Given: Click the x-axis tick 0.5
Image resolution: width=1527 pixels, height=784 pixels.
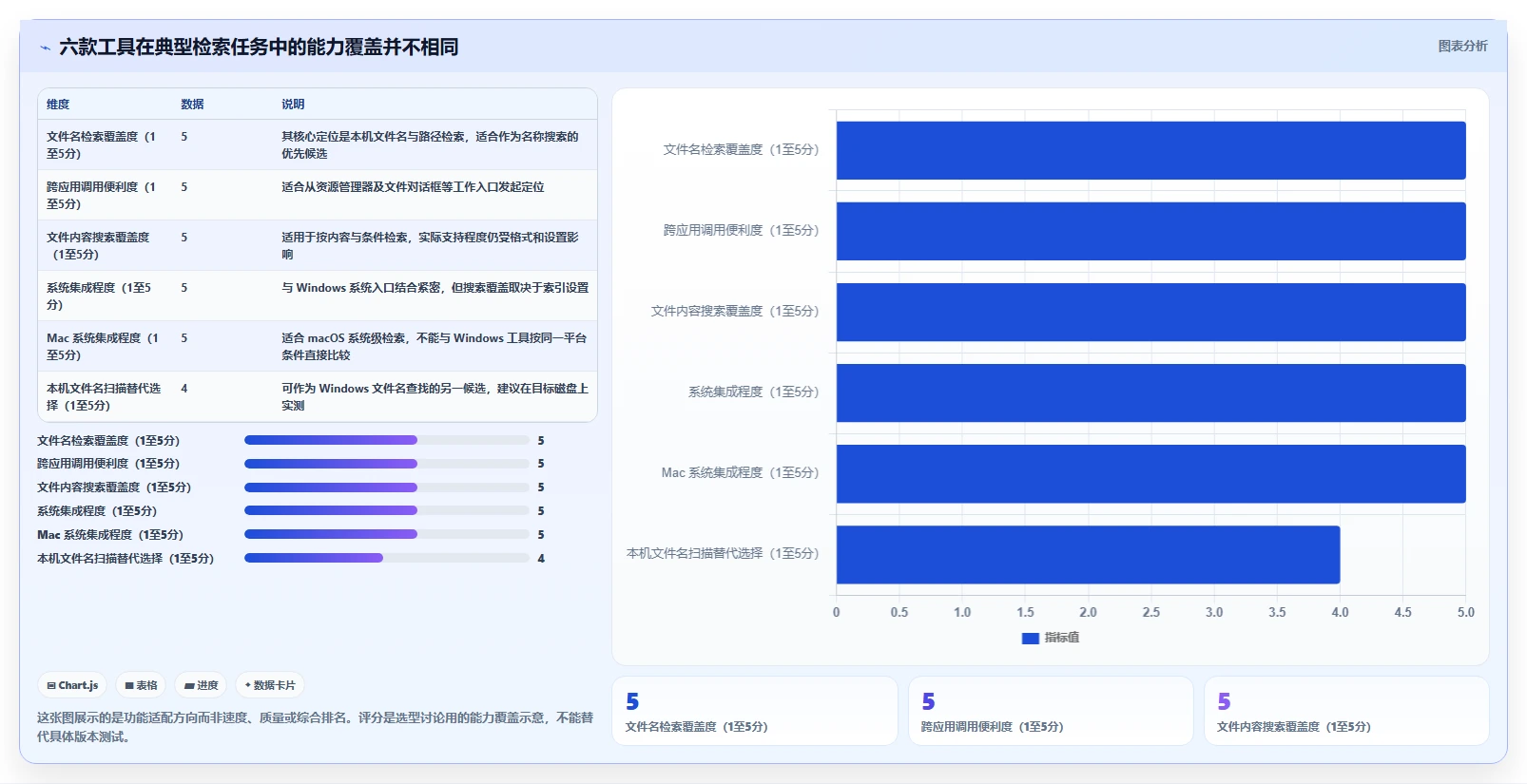Looking at the screenshot, I should [899, 612].
